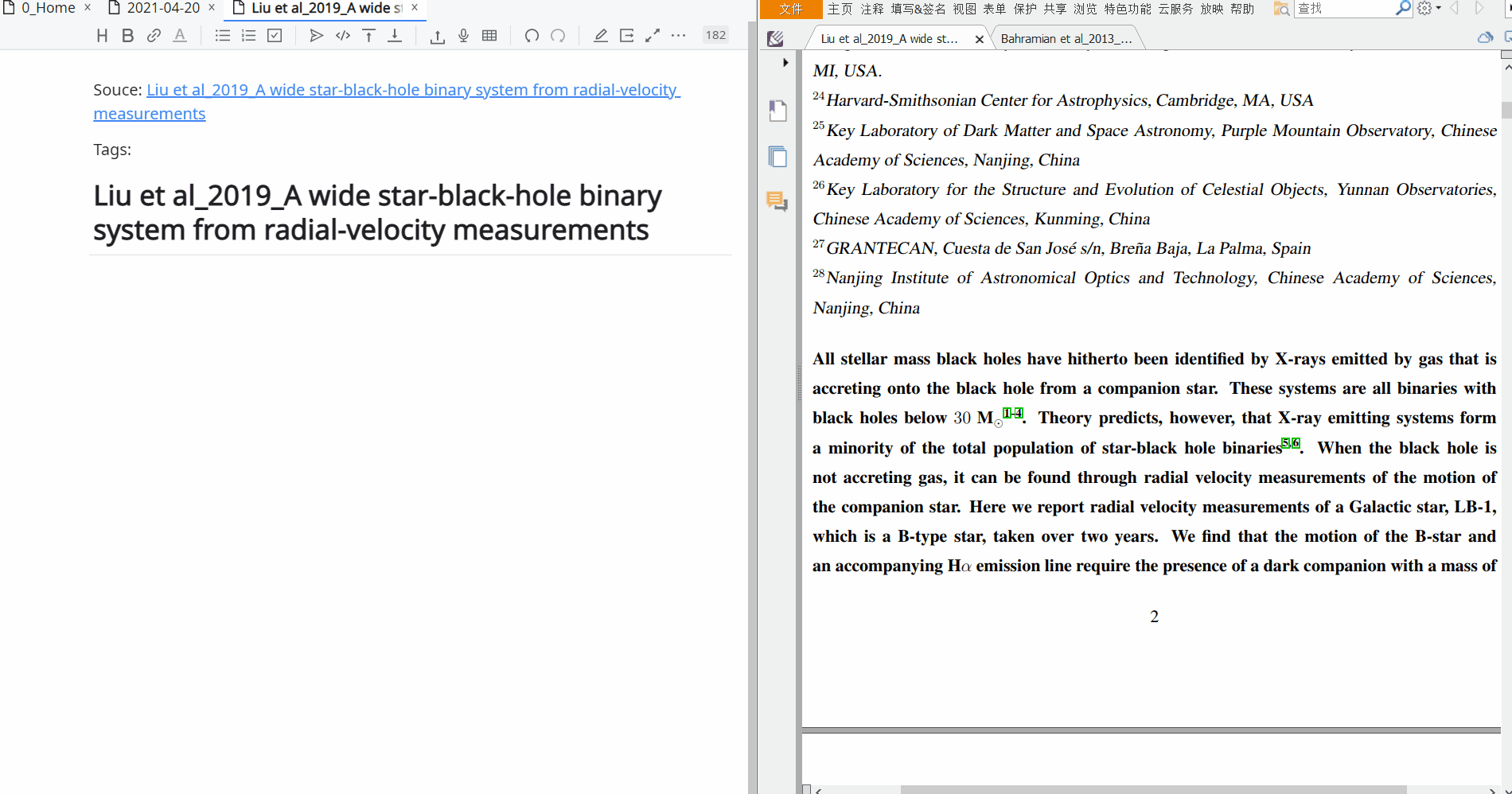The height and width of the screenshot is (794, 1512).
Task: Click citation reference 5 in PDF text
Action: 1285,443
